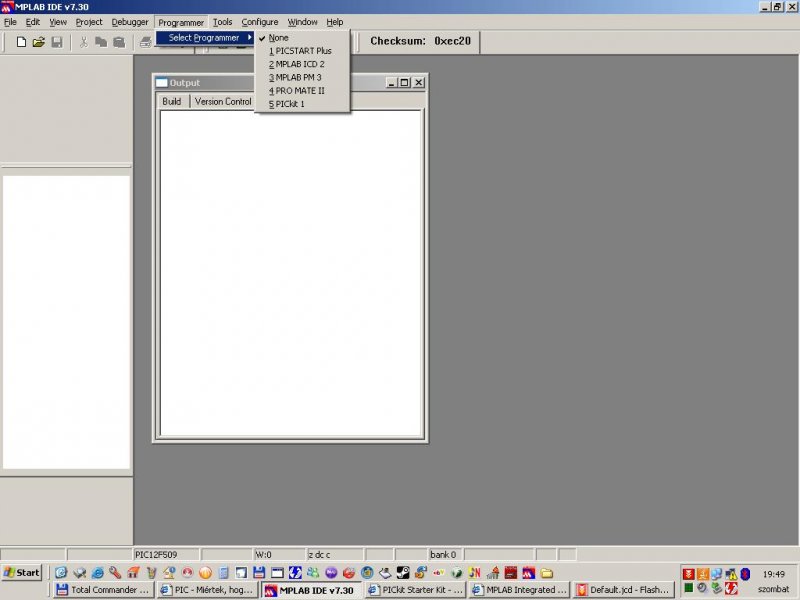Choose MPLAB ICD 2 as programmer
Image resolution: width=800 pixels, height=600 pixels.
click(x=302, y=64)
